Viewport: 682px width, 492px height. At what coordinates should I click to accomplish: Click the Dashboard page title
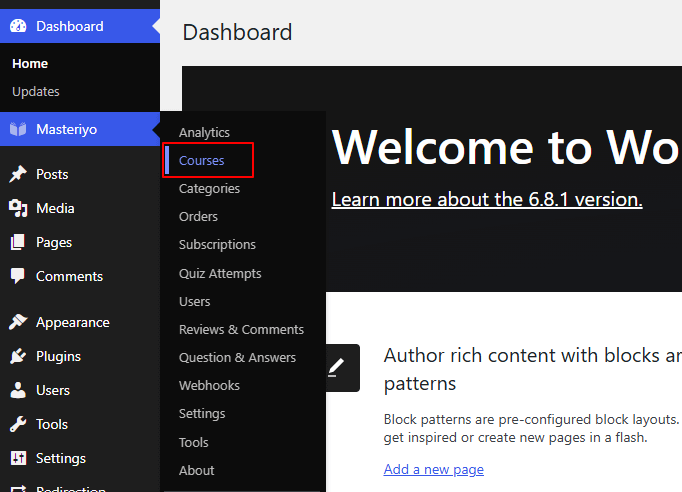tap(237, 32)
